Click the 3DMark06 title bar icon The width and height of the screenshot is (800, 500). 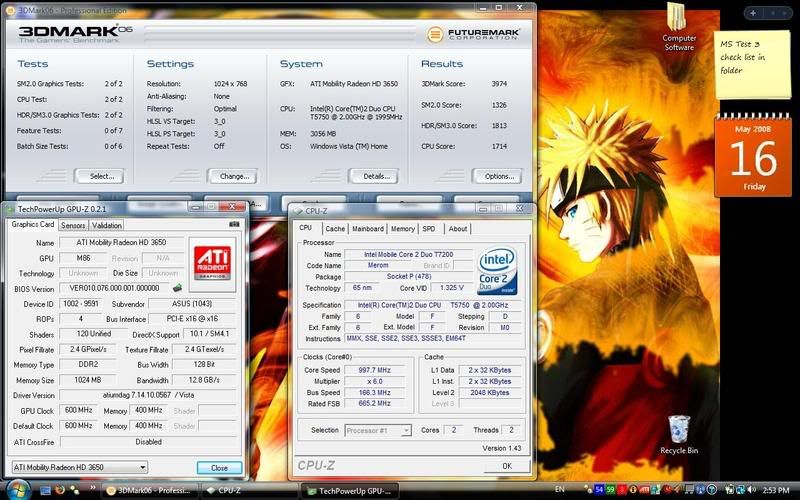[10, 11]
